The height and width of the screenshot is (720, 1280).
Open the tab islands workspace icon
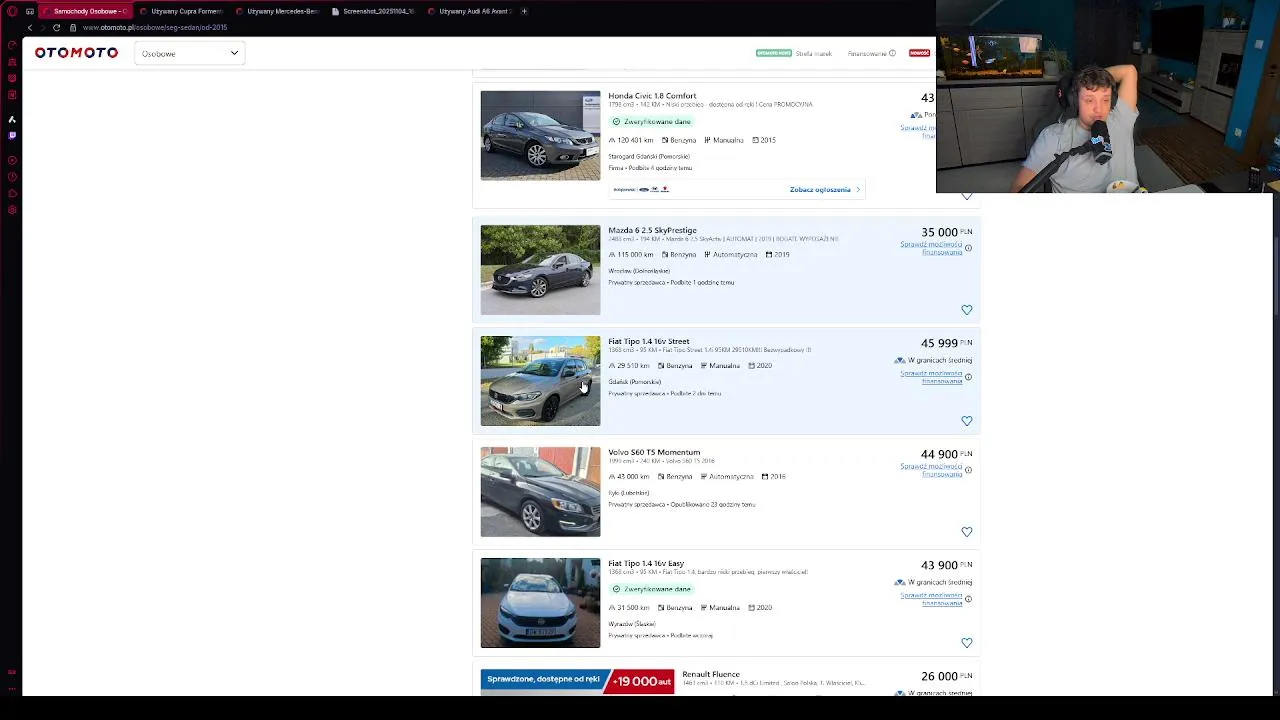30,11
